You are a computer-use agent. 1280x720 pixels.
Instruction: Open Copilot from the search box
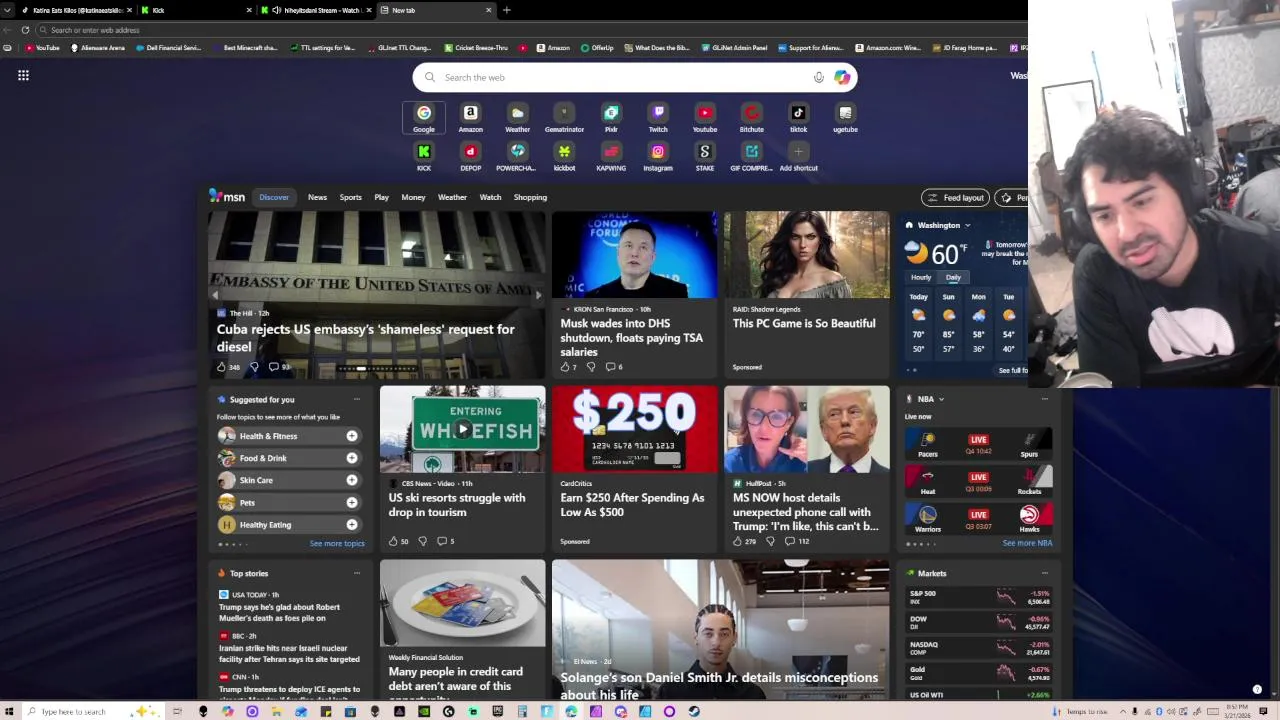point(842,77)
